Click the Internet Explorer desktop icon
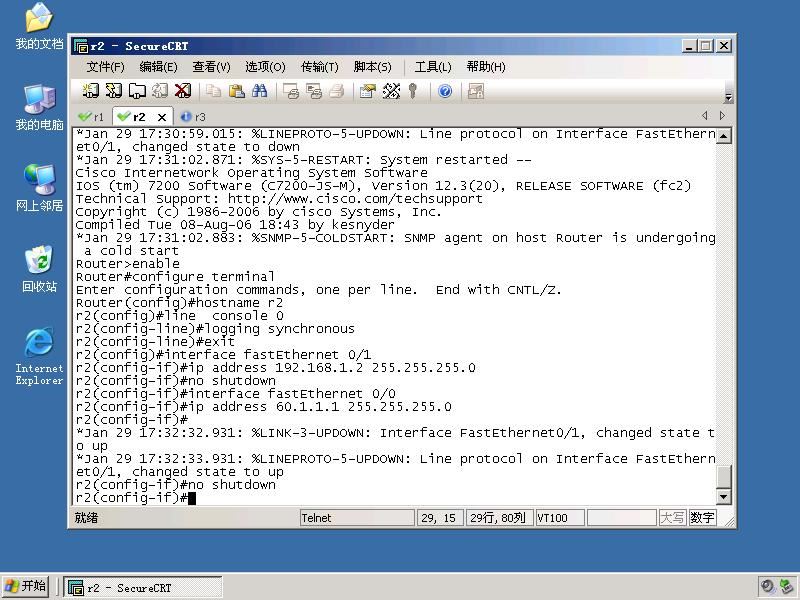Viewport: 800px width, 600px height. pyautogui.click(x=39, y=356)
